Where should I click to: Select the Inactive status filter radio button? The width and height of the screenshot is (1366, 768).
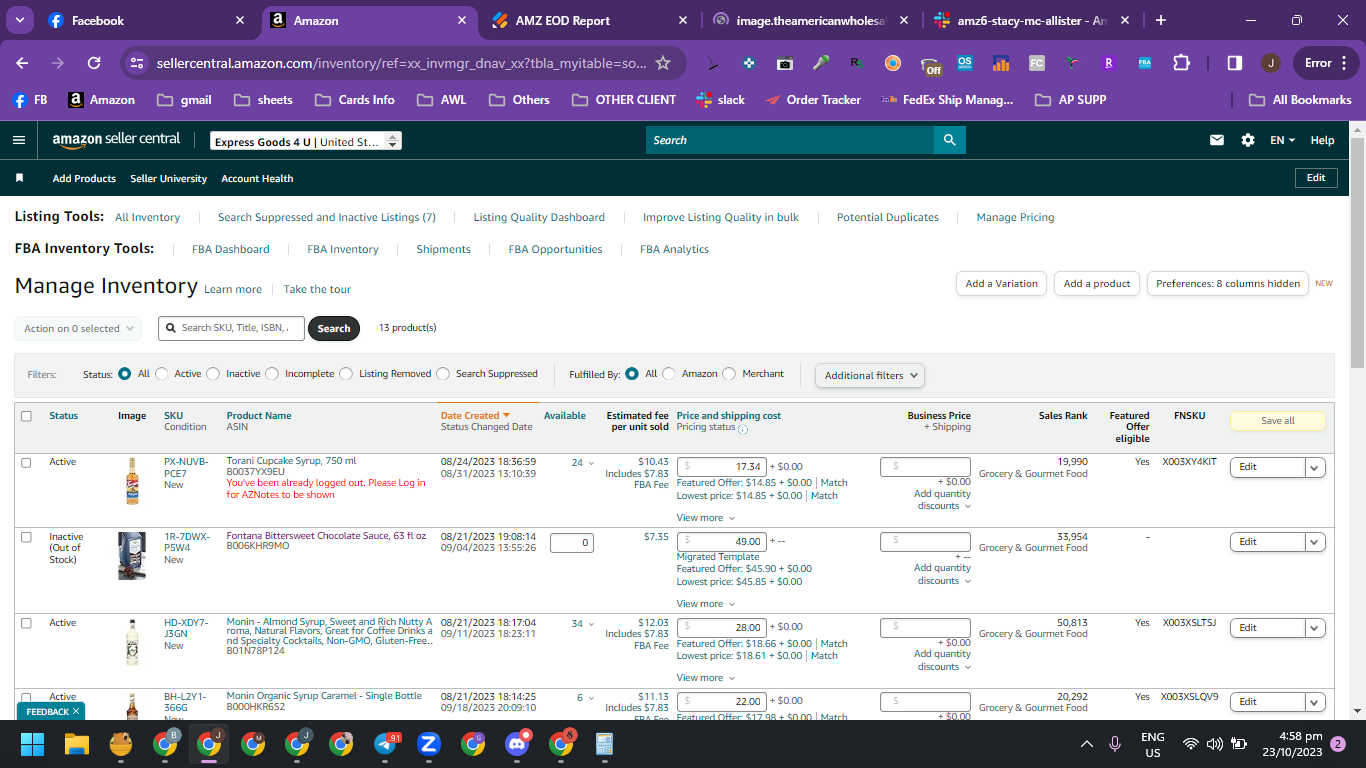click(x=213, y=374)
